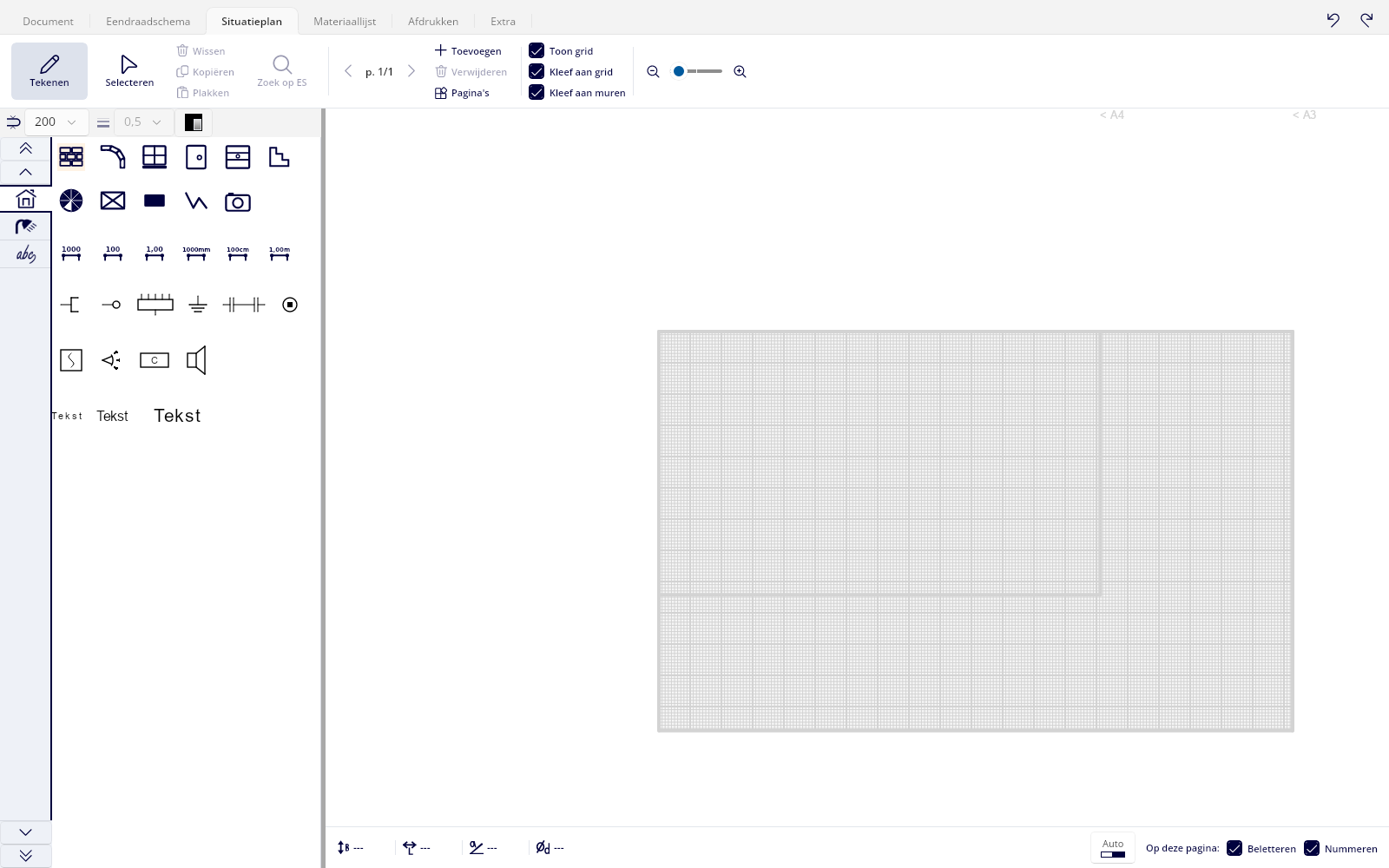Screen dimensions: 1389x868
Task: Move down with single chevron down
Action: (x=25, y=832)
